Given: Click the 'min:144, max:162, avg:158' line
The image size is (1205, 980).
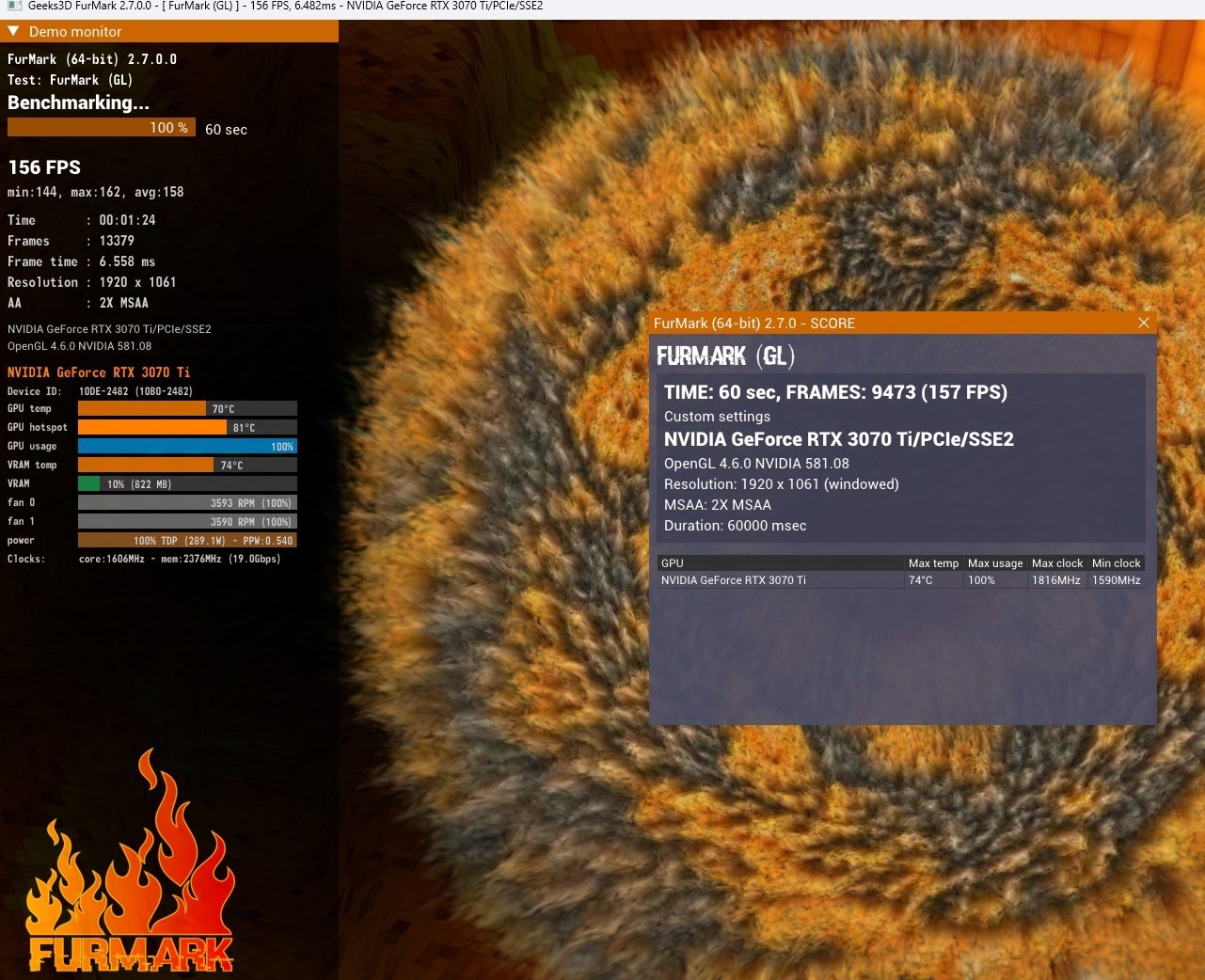Looking at the screenshot, I should [96, 192].
